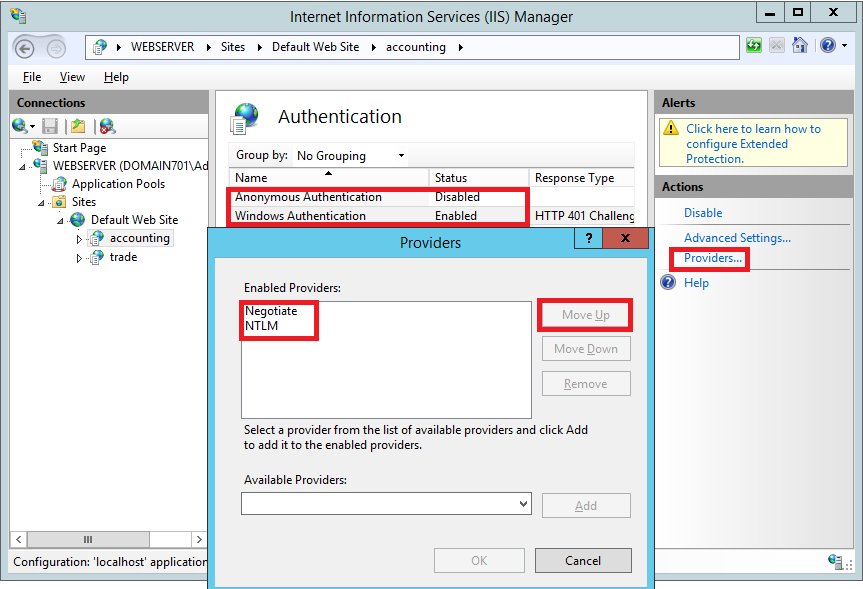
Task: Click the Up folder icon in Connections
Action: pyautogui.click(x=78, y=126)
